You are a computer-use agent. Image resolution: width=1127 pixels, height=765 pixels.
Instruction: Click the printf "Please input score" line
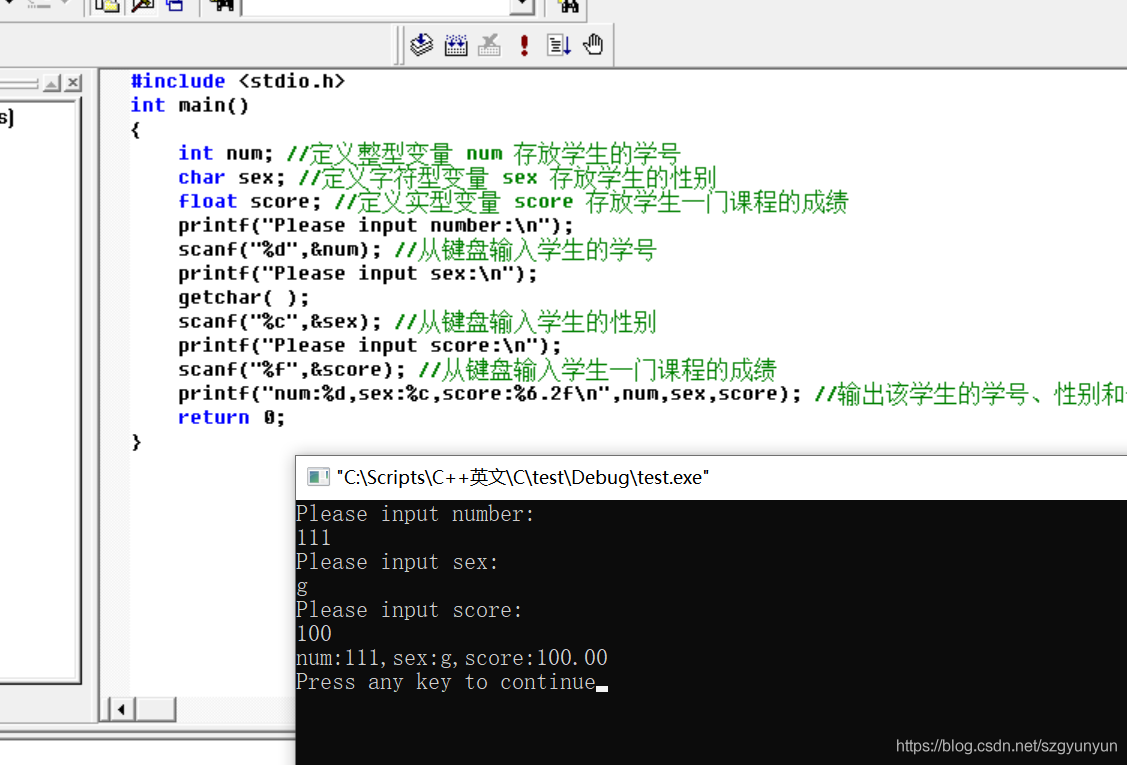369,345
